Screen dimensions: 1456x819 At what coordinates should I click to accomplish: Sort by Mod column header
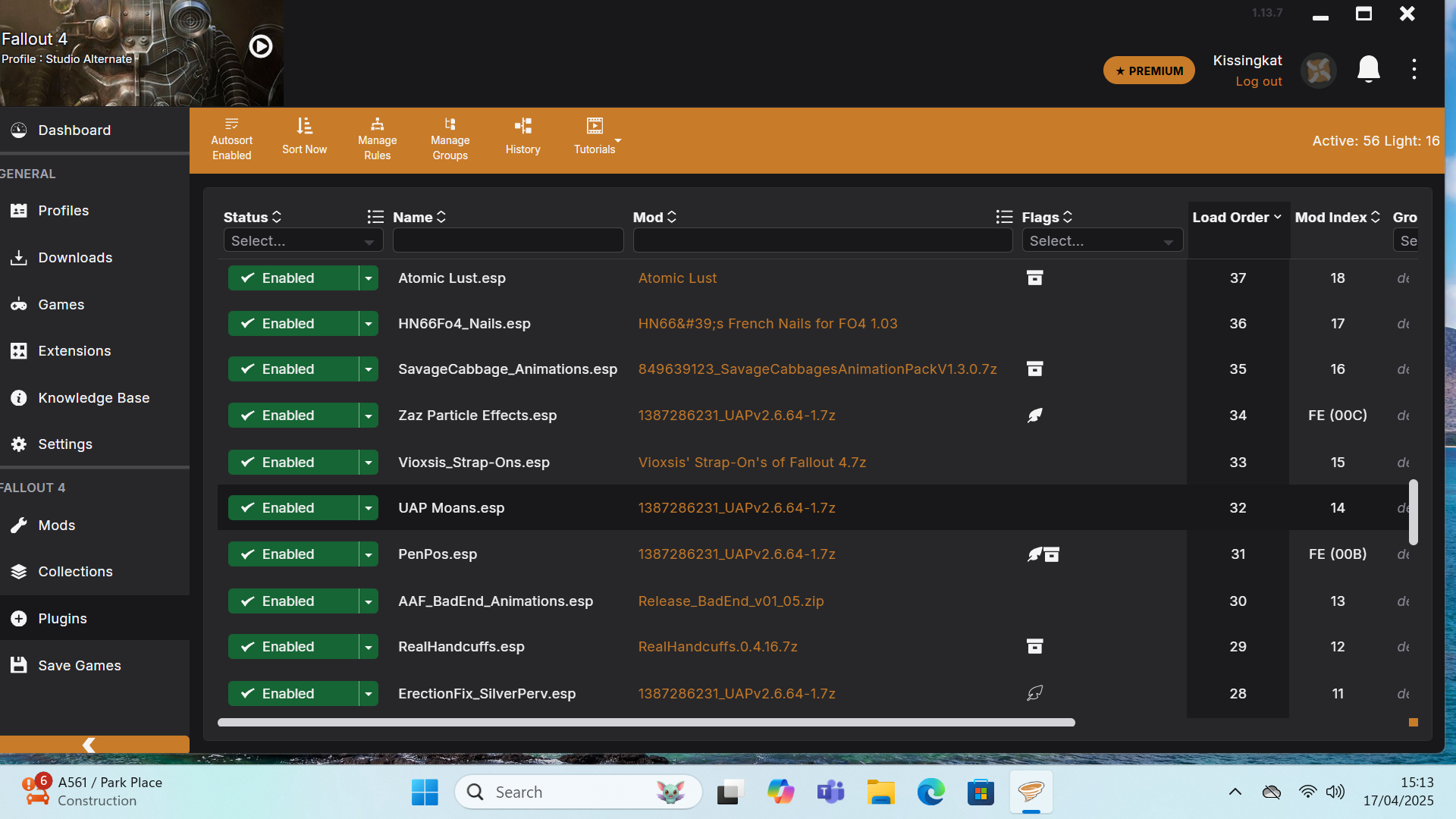pos(654,217)
